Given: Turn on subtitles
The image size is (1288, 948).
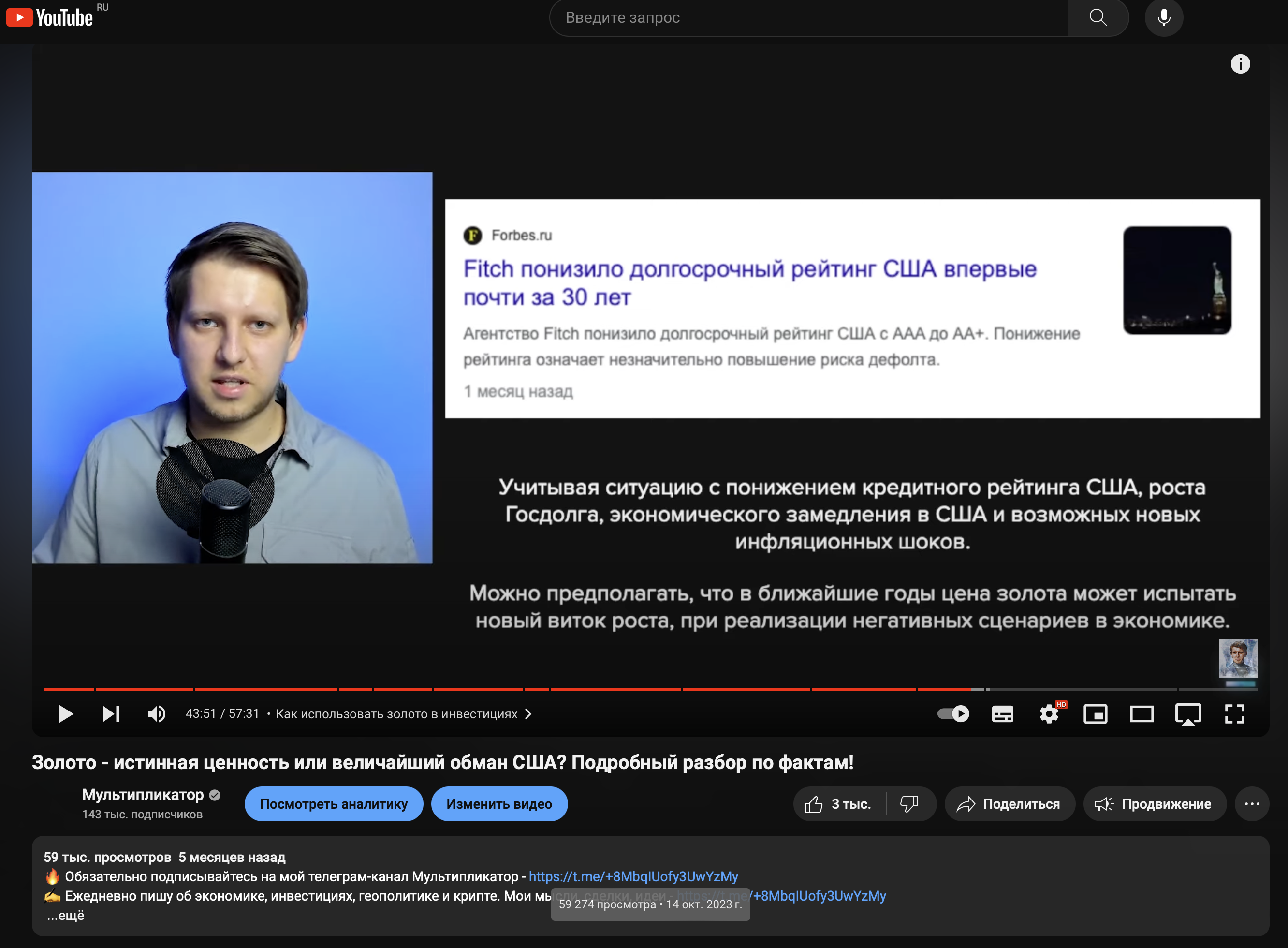Looking at the screenshot, I should pos(1002,714).
